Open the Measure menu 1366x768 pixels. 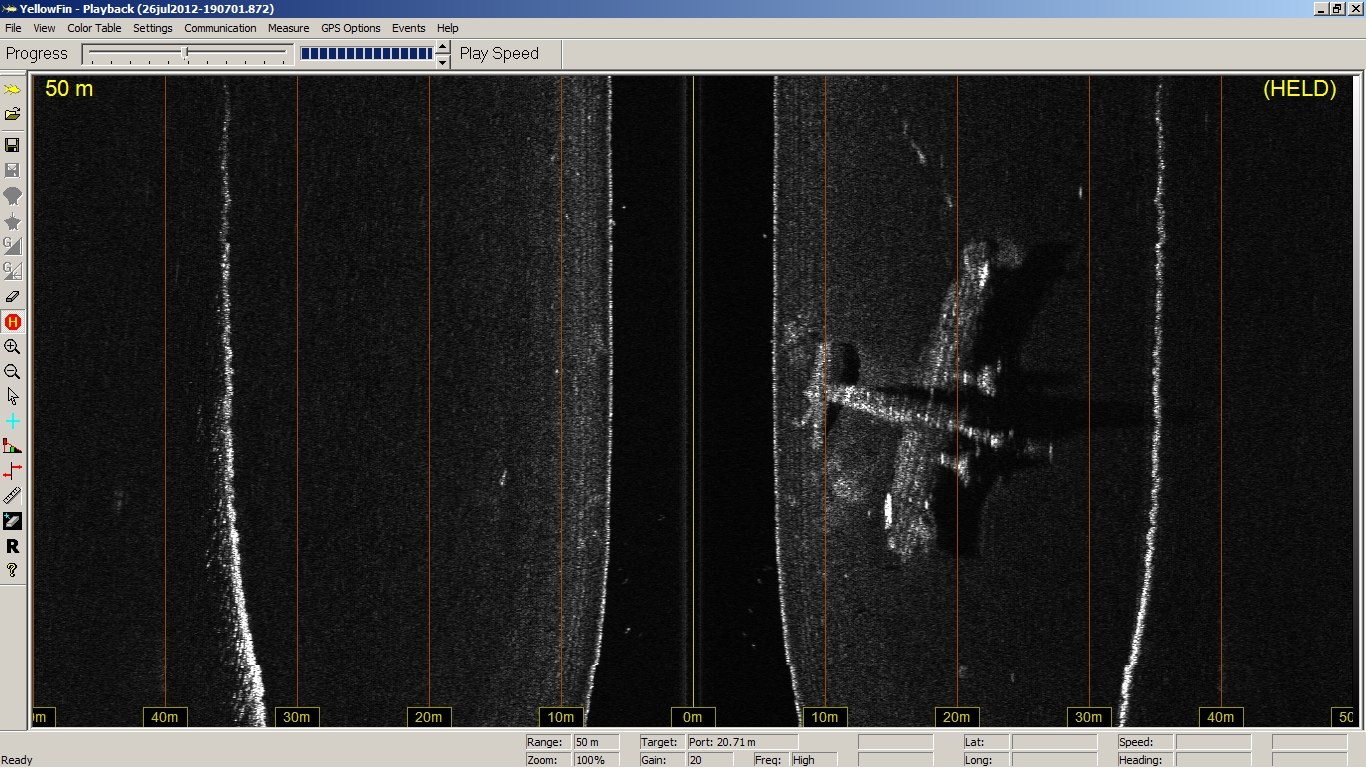point(288,28)
